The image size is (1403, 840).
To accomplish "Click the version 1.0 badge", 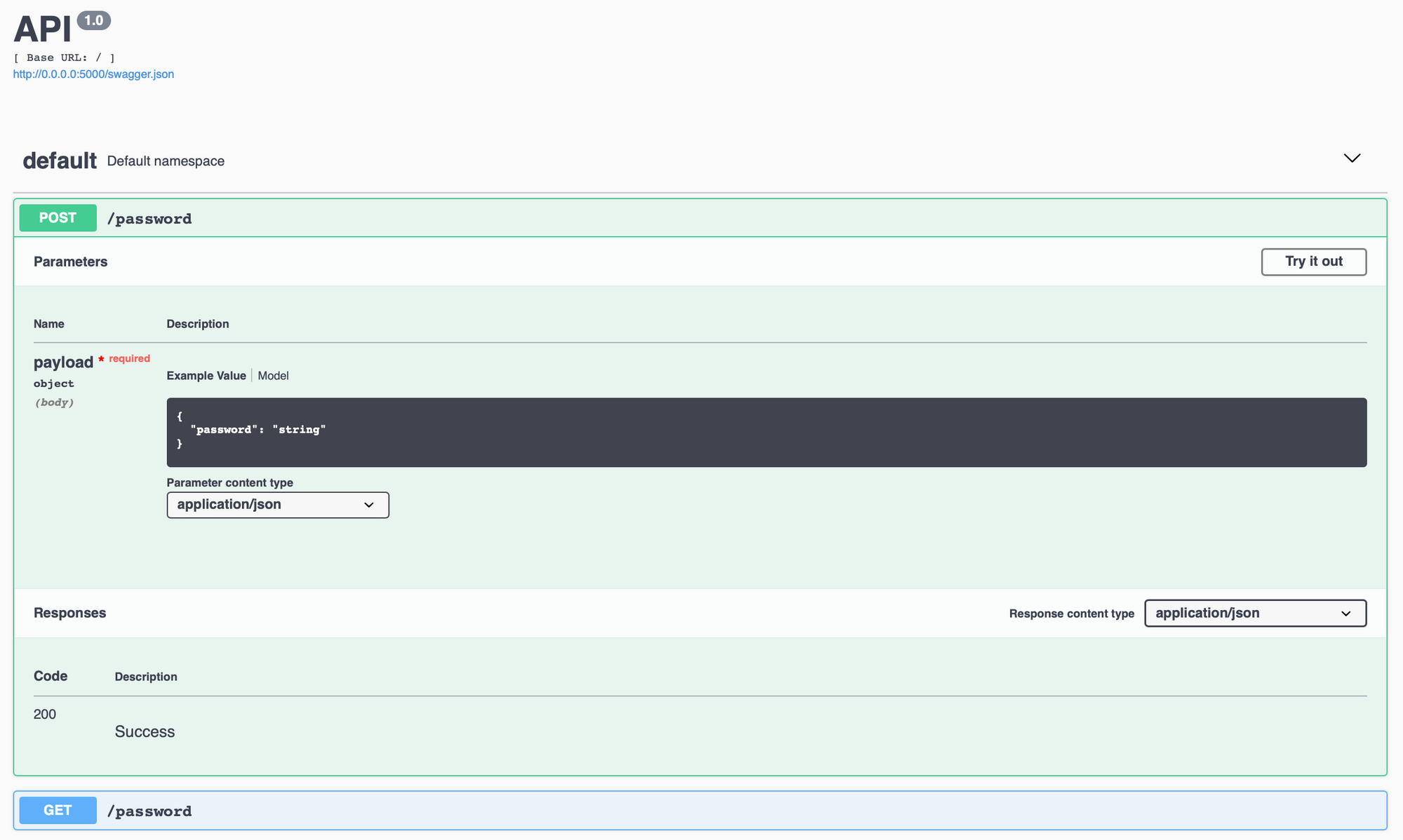I will pos(94,20).
